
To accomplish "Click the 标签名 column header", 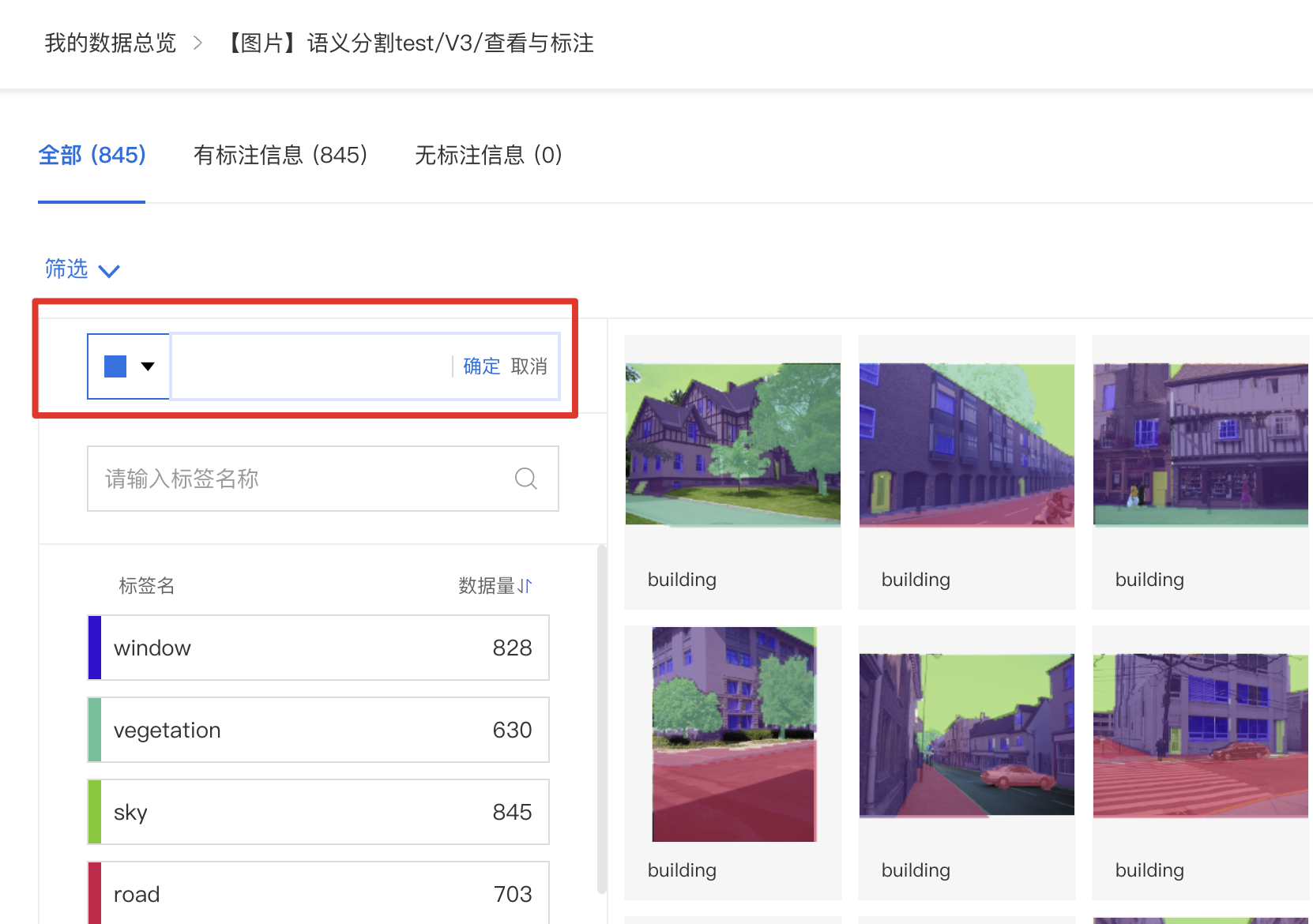I will [147, 586].
